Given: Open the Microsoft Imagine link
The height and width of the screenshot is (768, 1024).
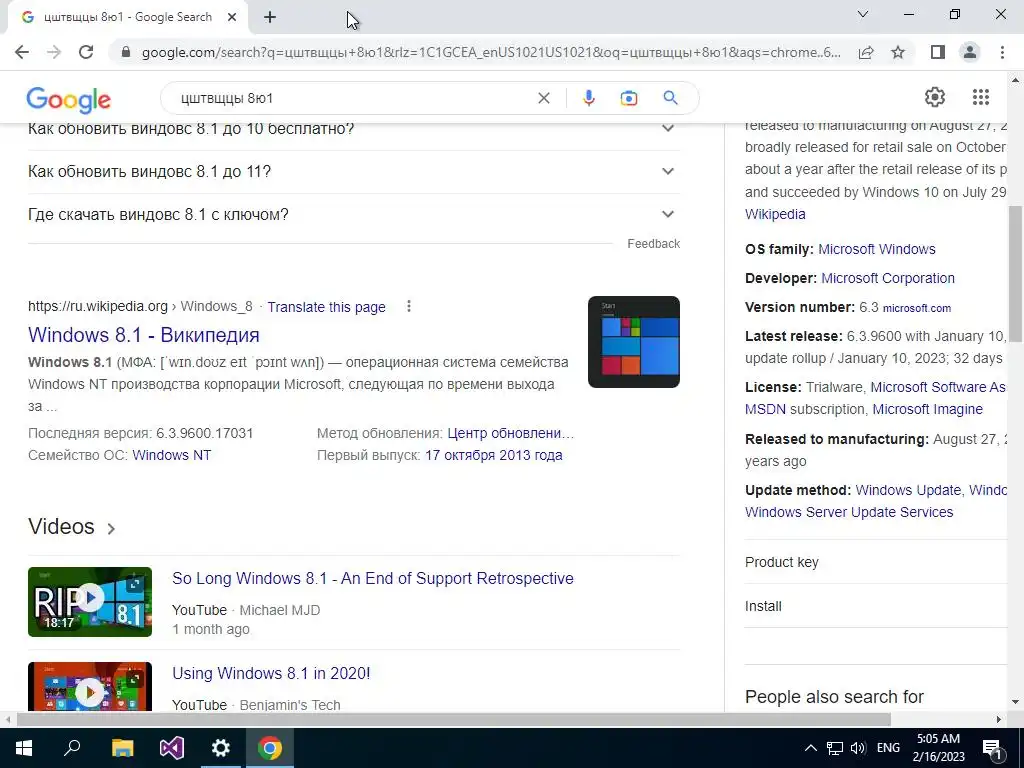Looking at the screenshot, I should [x=927, y=409].
